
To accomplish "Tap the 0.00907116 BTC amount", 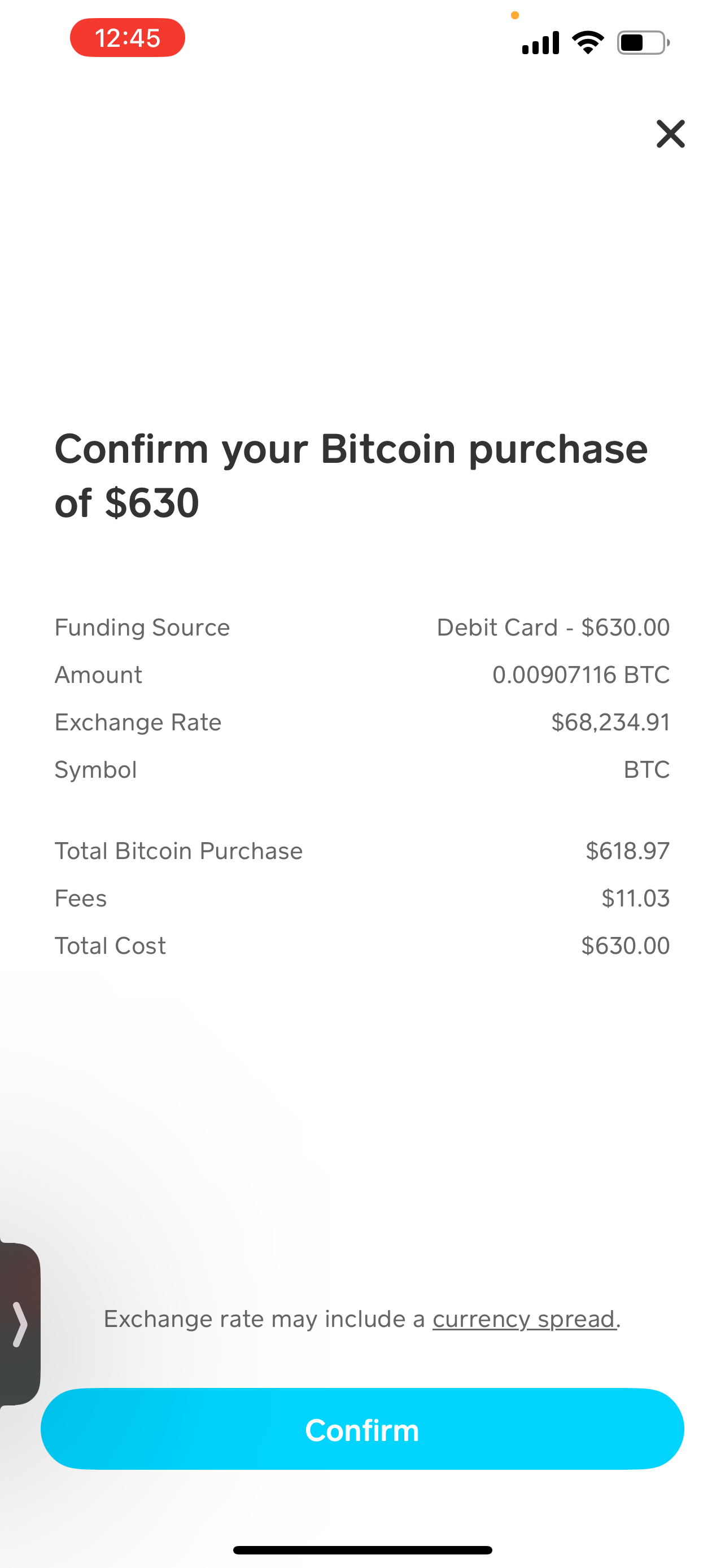I will click(x=580, y=675).
